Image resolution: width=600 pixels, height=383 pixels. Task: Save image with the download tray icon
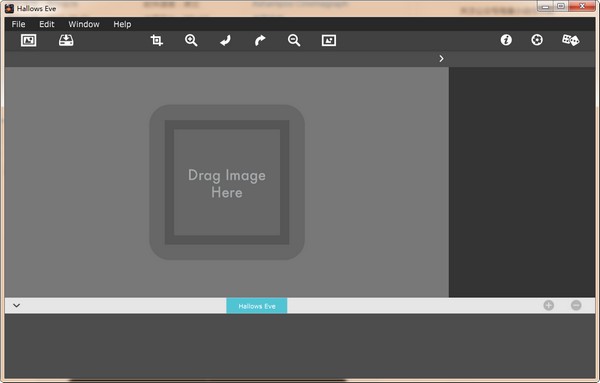point(66,40)
